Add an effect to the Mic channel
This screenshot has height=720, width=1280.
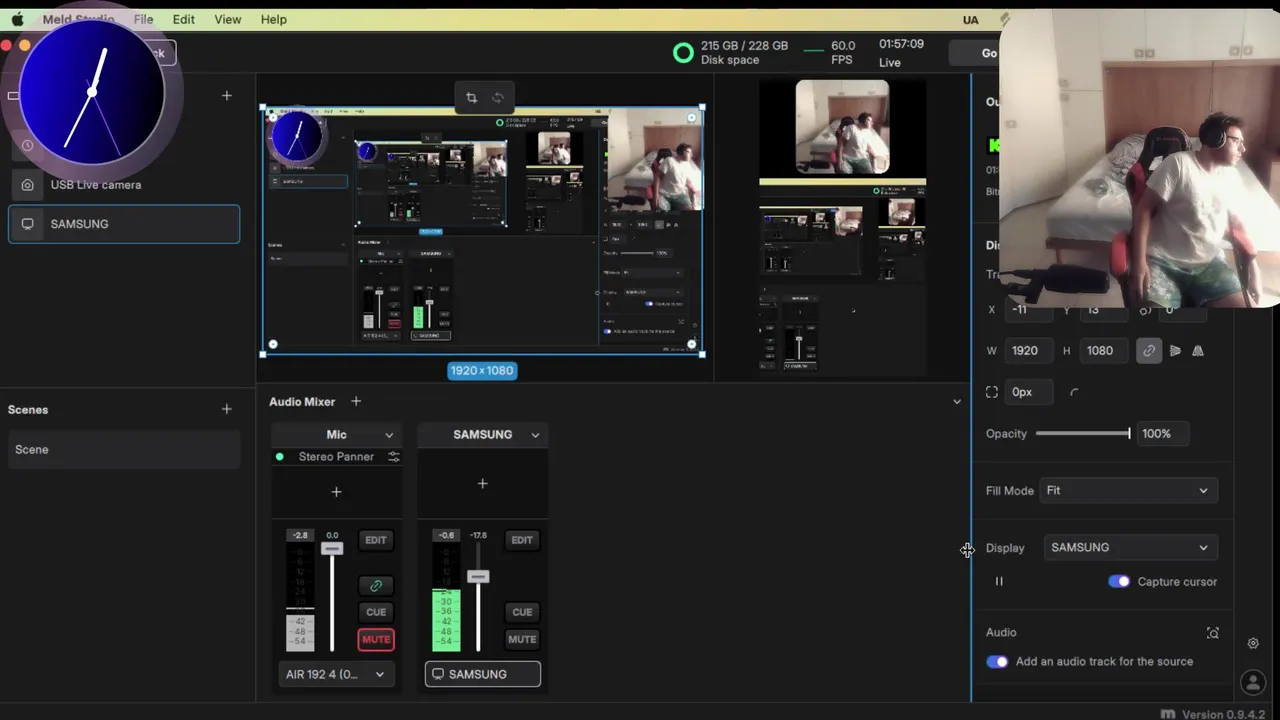pos(336,492)
